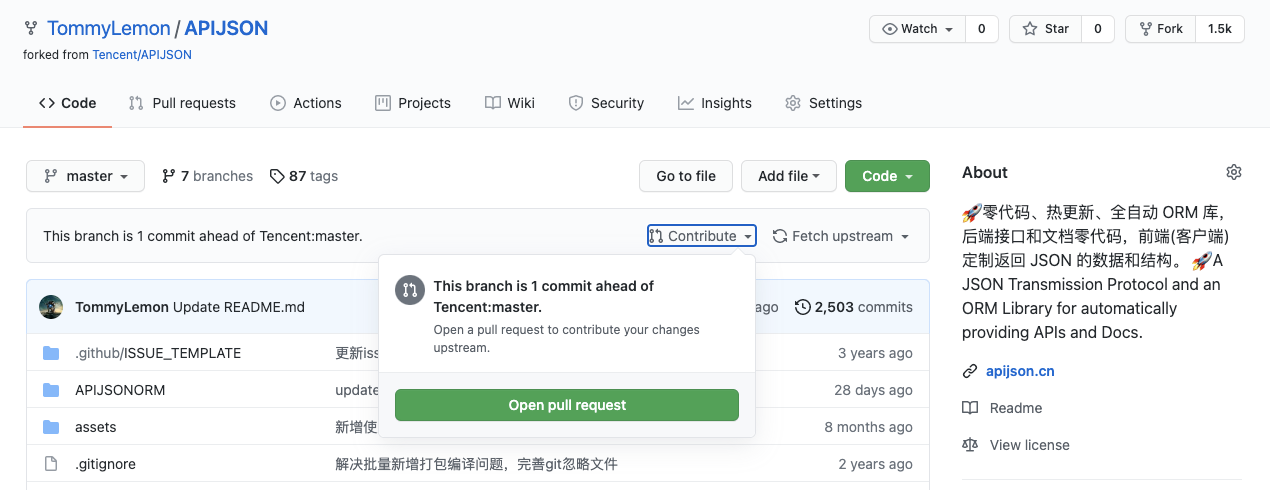This screenshot has width=1270, height=490.
Task: Toggle the Star button for this repository
Action: (x=1046, y=29)
